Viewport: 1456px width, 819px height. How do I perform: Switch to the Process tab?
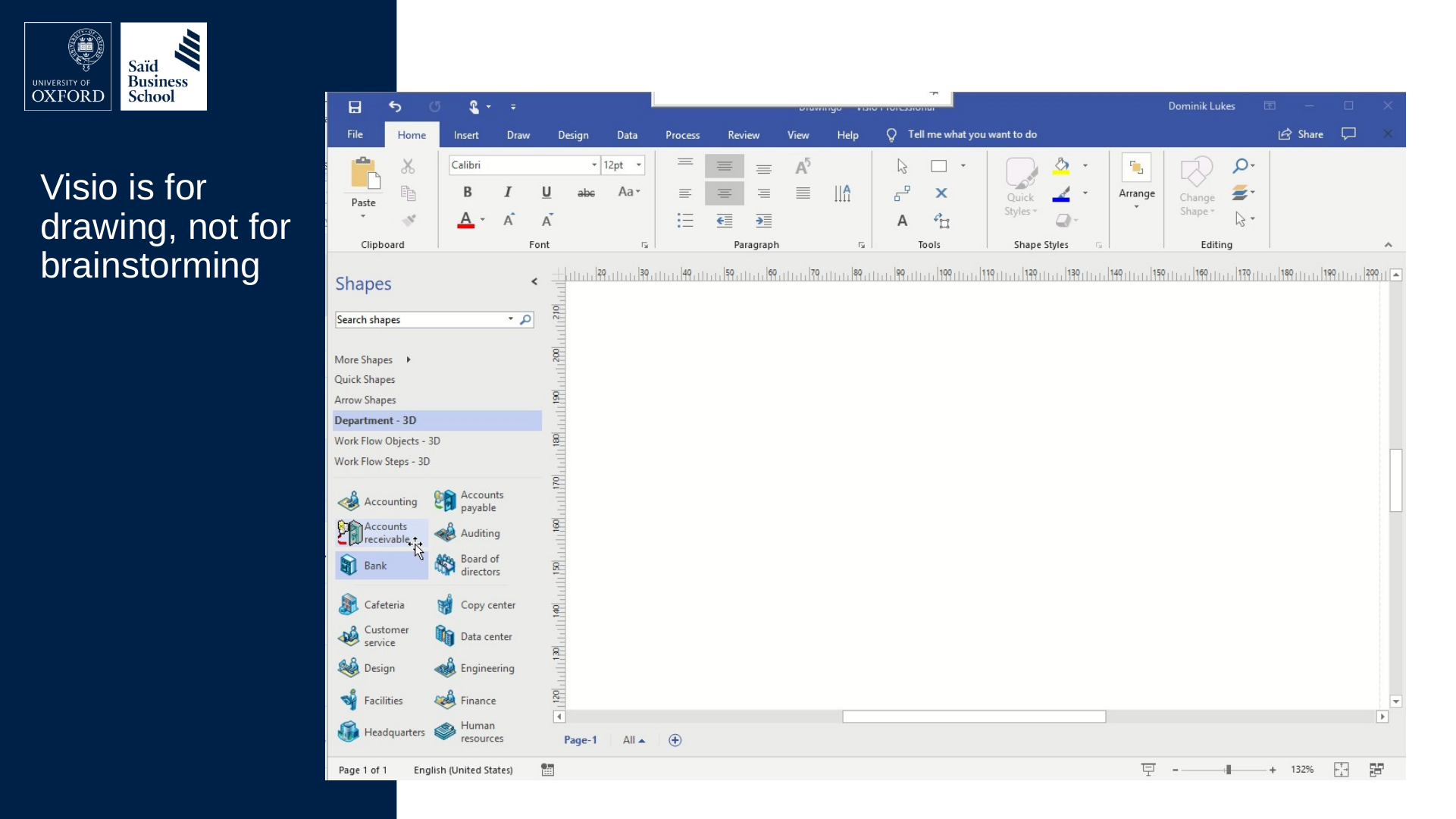pos(682,135)
